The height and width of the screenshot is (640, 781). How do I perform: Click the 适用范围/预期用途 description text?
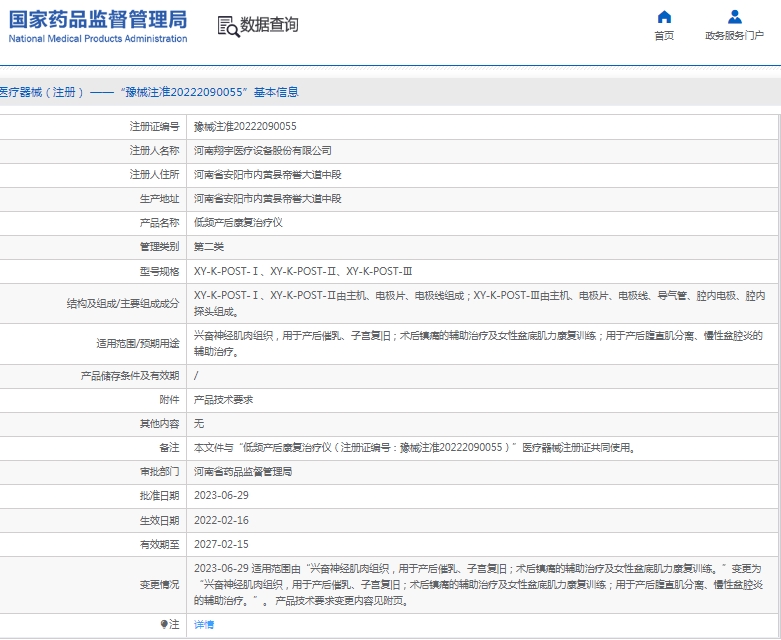[478, 344]
